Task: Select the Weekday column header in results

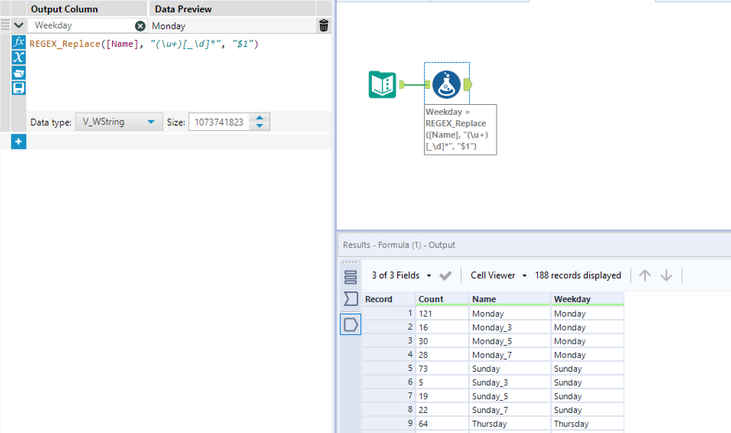Action: tap(587, 299)
